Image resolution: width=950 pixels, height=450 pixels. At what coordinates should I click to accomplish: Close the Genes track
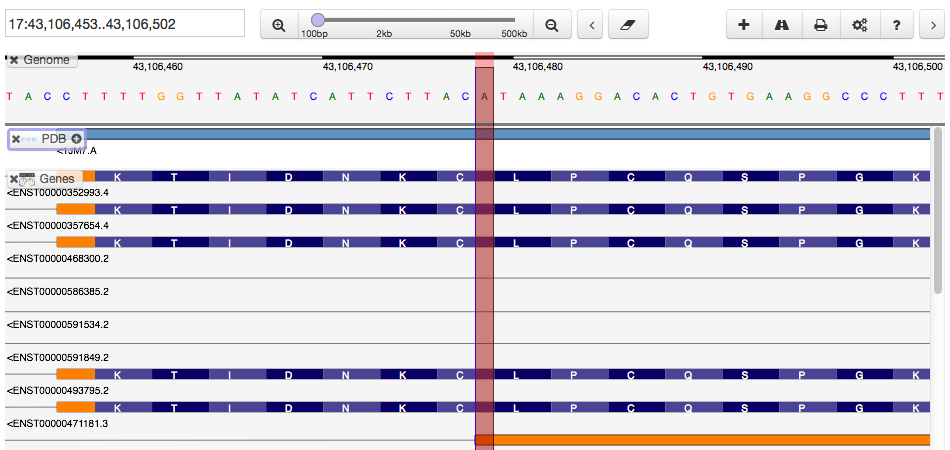15,179
